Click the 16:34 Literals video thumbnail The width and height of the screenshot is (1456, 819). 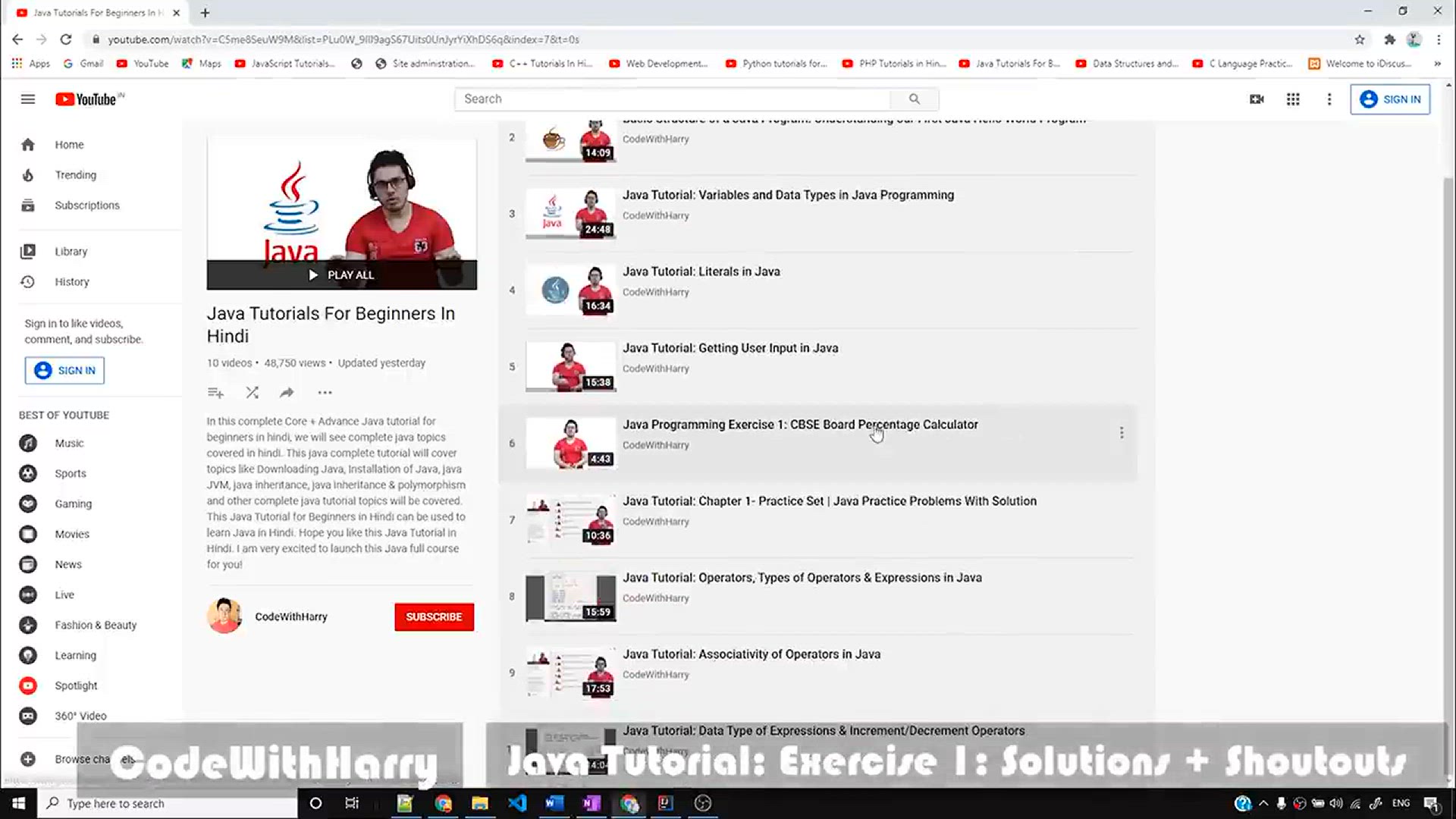(571, 291)
